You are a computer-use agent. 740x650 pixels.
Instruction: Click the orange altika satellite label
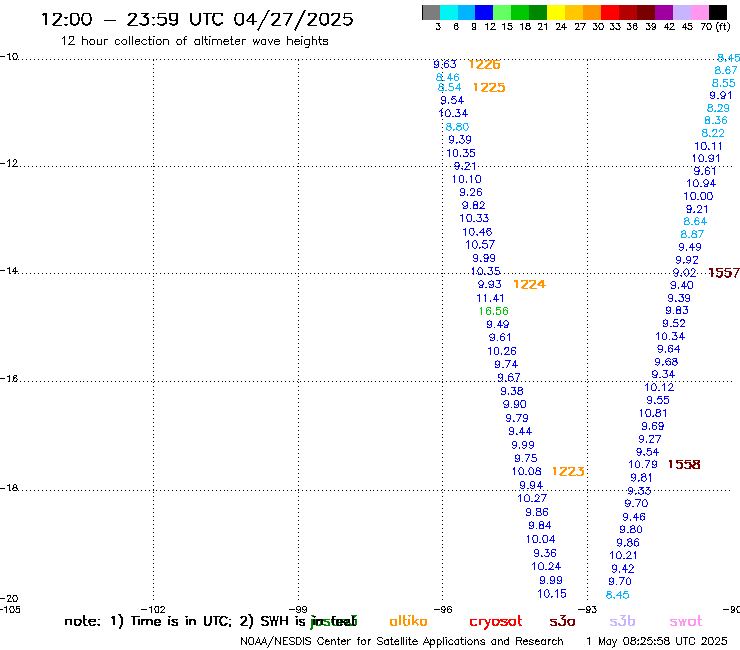coord(408,621)
